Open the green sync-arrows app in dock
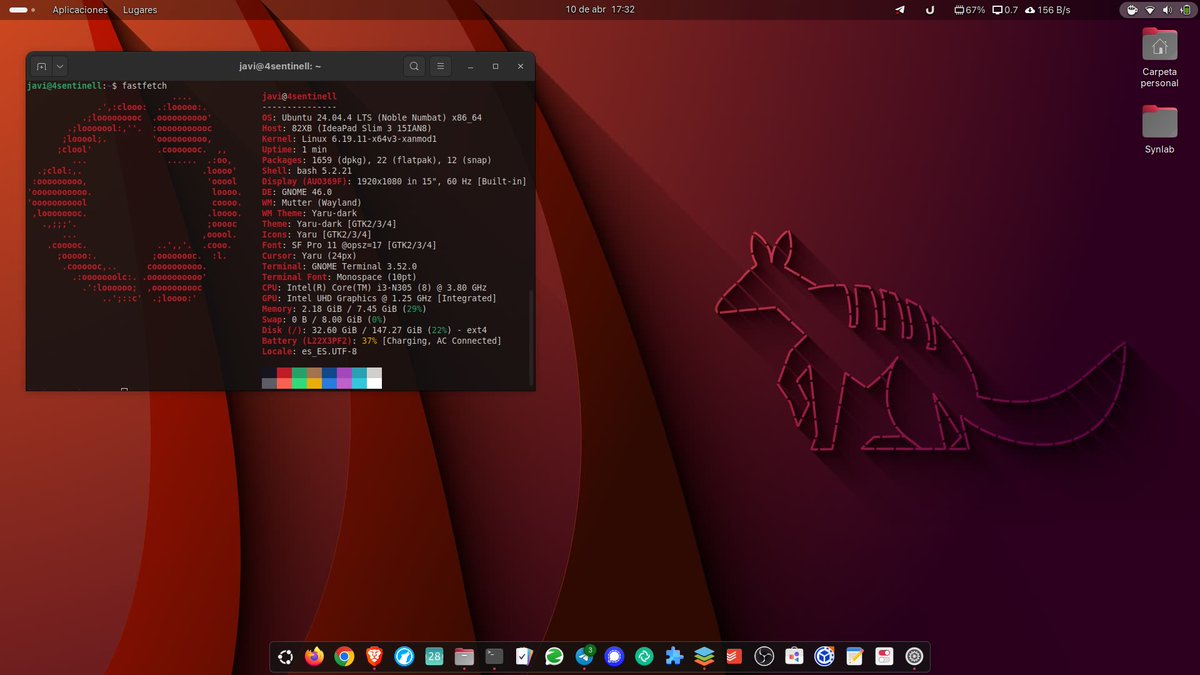 click(645, 657)
